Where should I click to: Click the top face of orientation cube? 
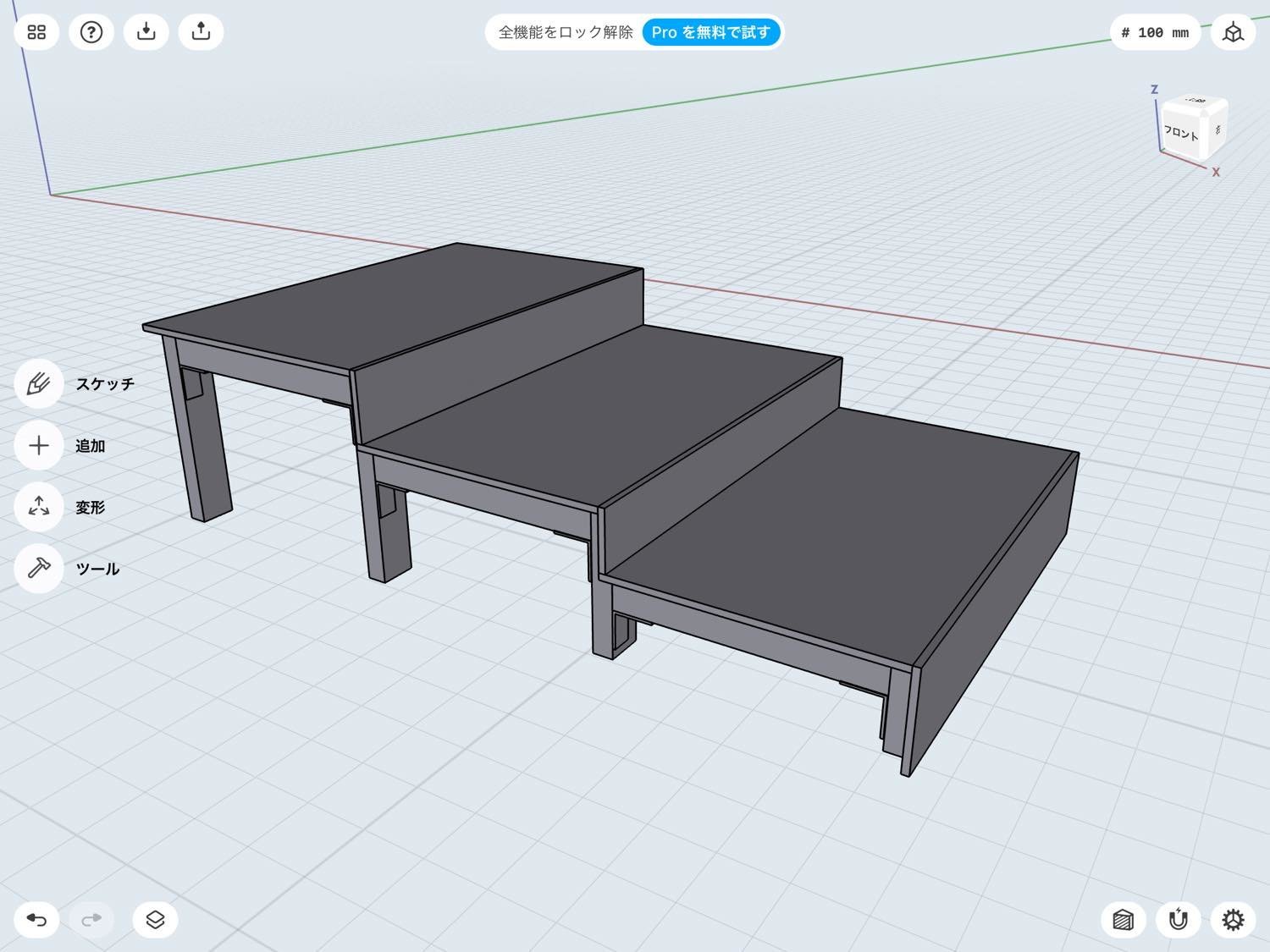pyautogui.click(x=1196, y=102)
